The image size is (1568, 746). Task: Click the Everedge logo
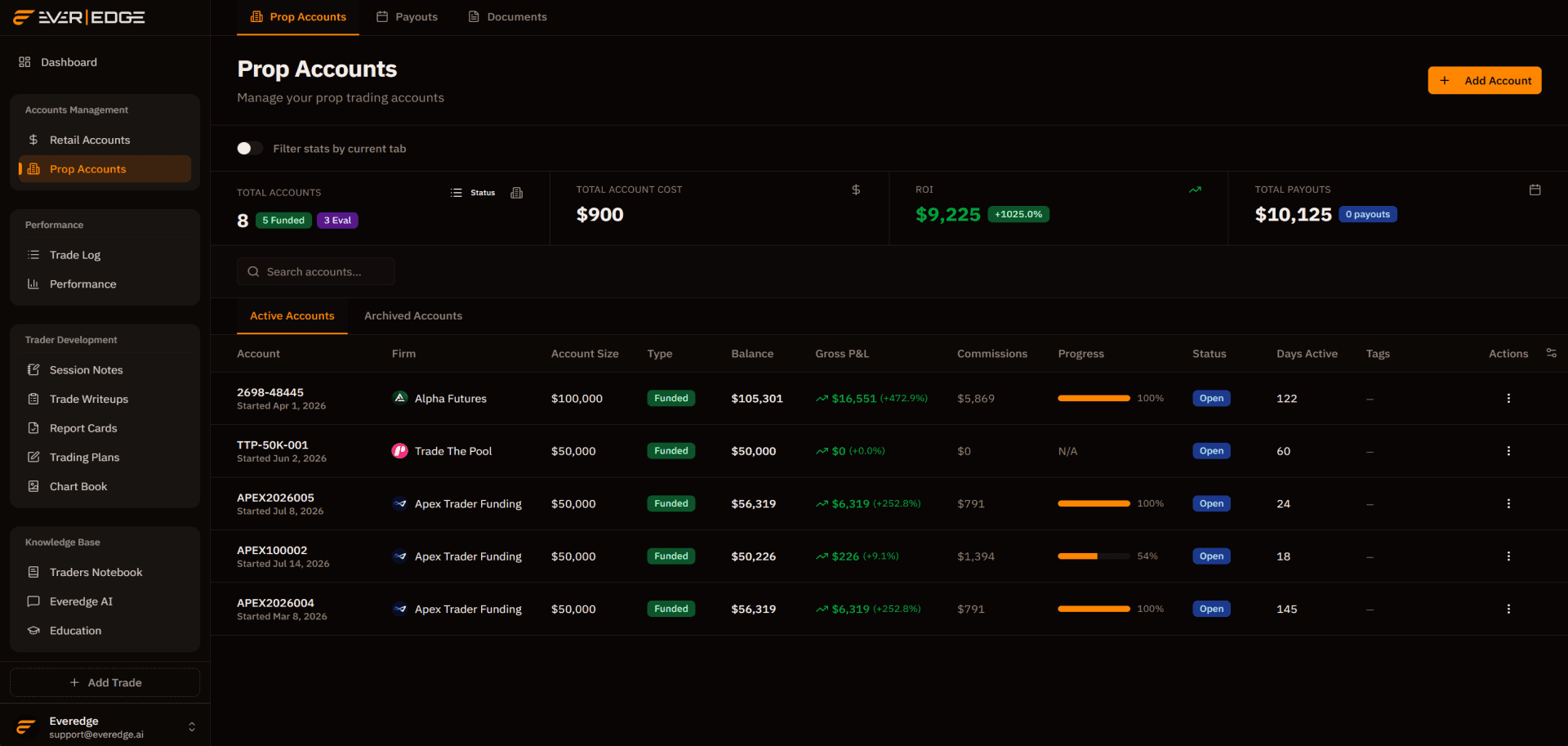click(x=79, y=17)
